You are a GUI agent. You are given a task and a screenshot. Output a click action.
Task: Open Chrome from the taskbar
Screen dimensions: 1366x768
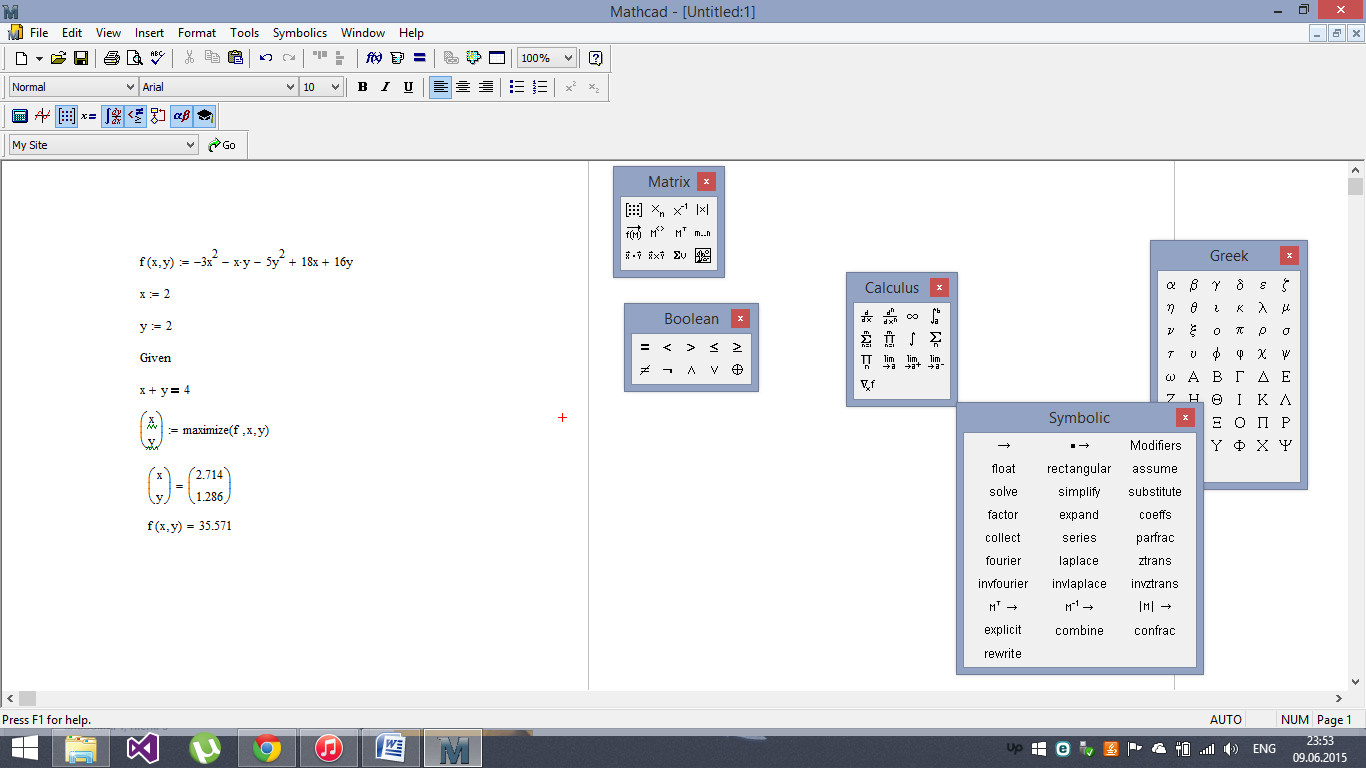(x=267, y=748)
